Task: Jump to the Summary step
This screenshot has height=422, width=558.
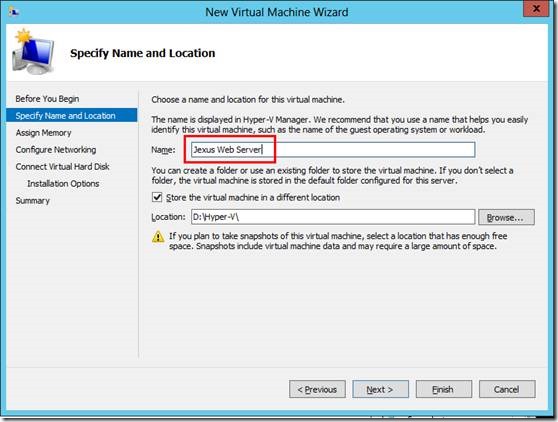Action: point(32,201)
